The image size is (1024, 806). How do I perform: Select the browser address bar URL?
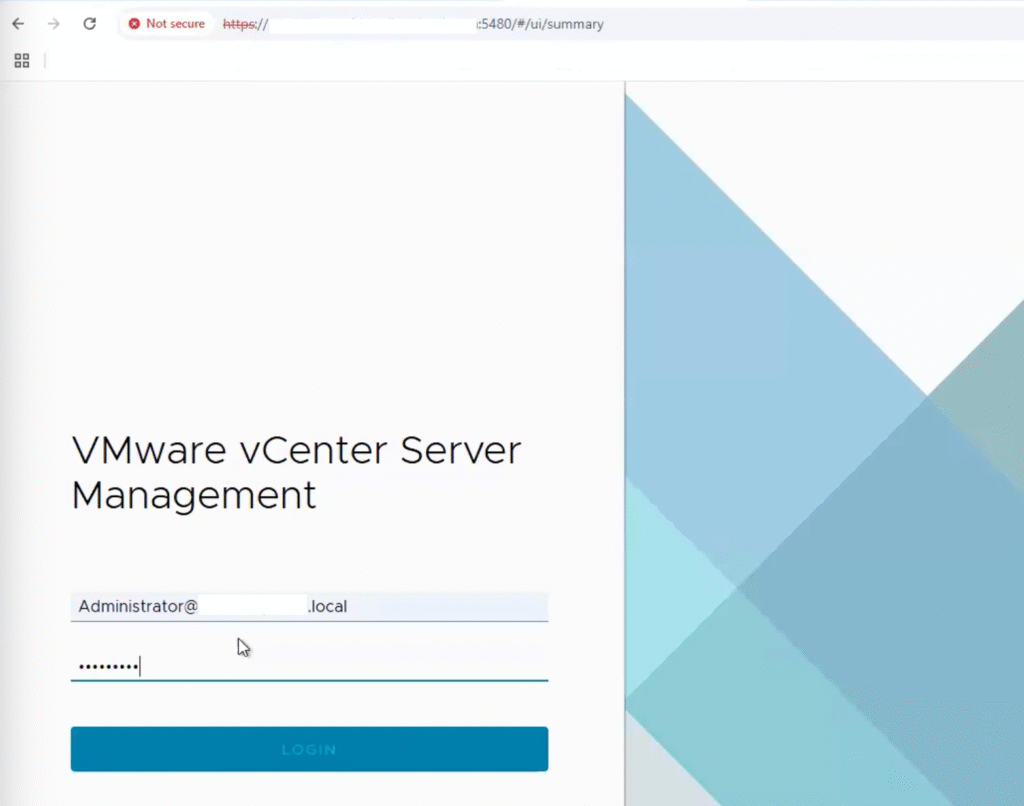pyautogui.click(x=413, y=24)
